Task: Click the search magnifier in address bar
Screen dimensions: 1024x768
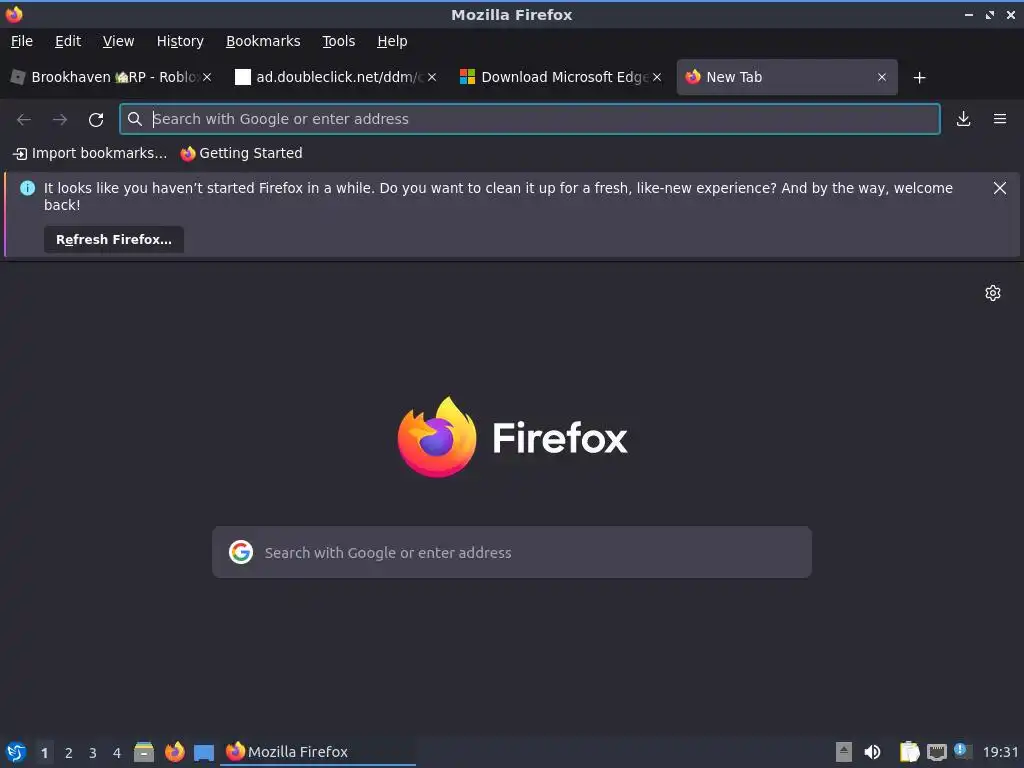Action: (x=135, y=119)
